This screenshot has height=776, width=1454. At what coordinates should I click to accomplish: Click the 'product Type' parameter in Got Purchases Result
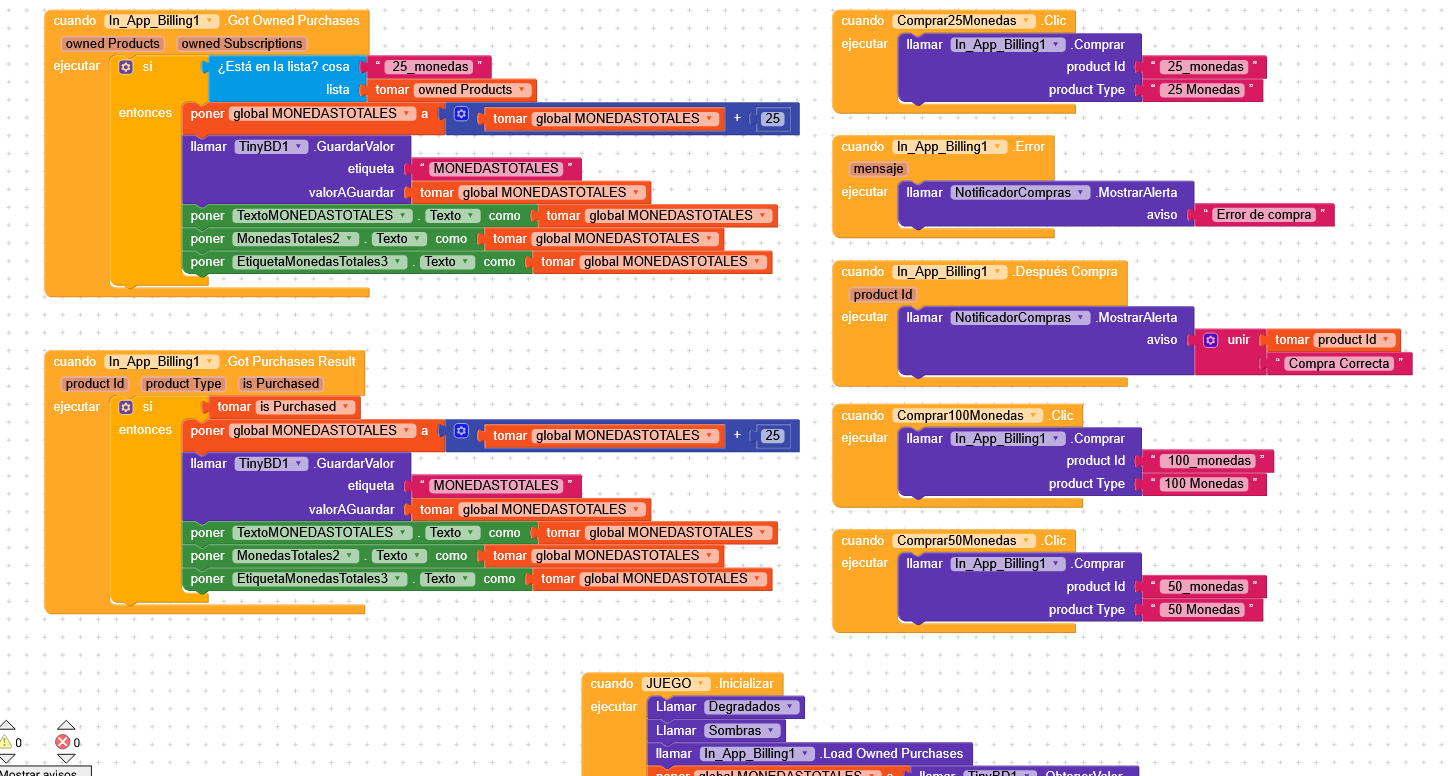point(184,384)
